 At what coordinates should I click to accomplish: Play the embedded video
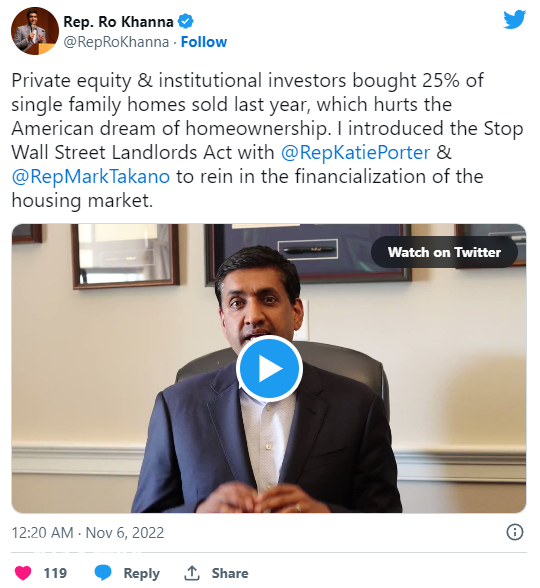[269, 368]
